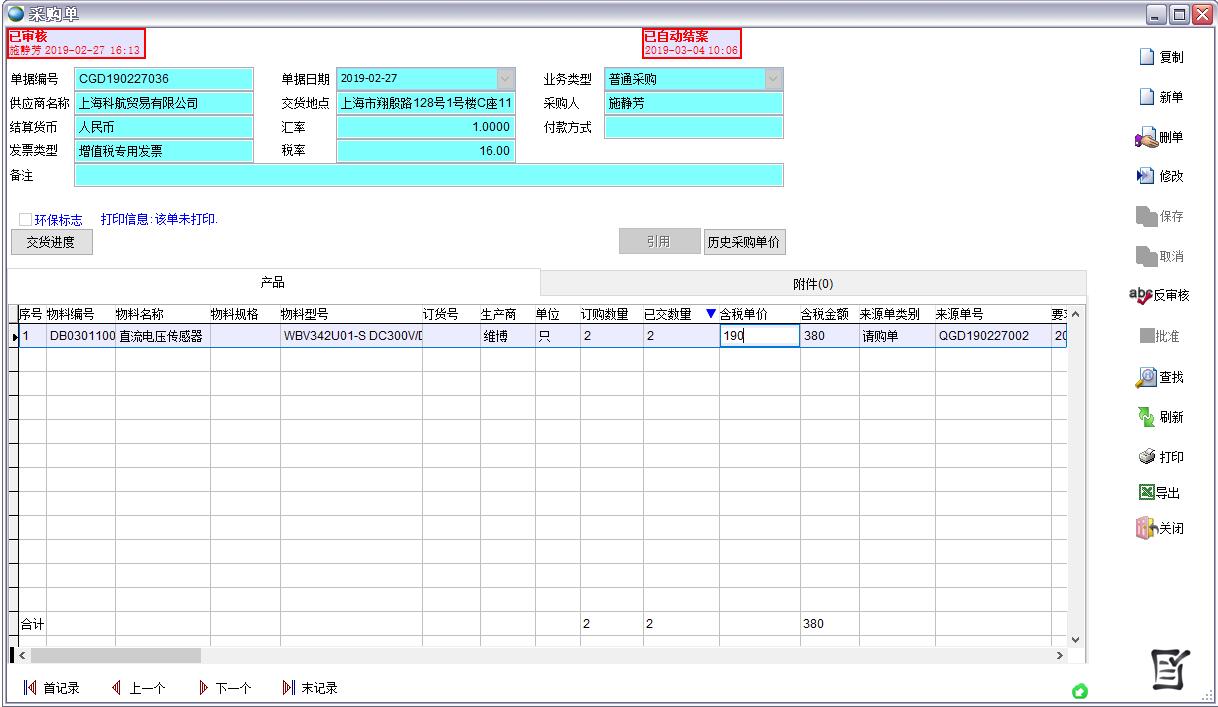Open the 单据日期 date picker dropdown

click(505, 78)
